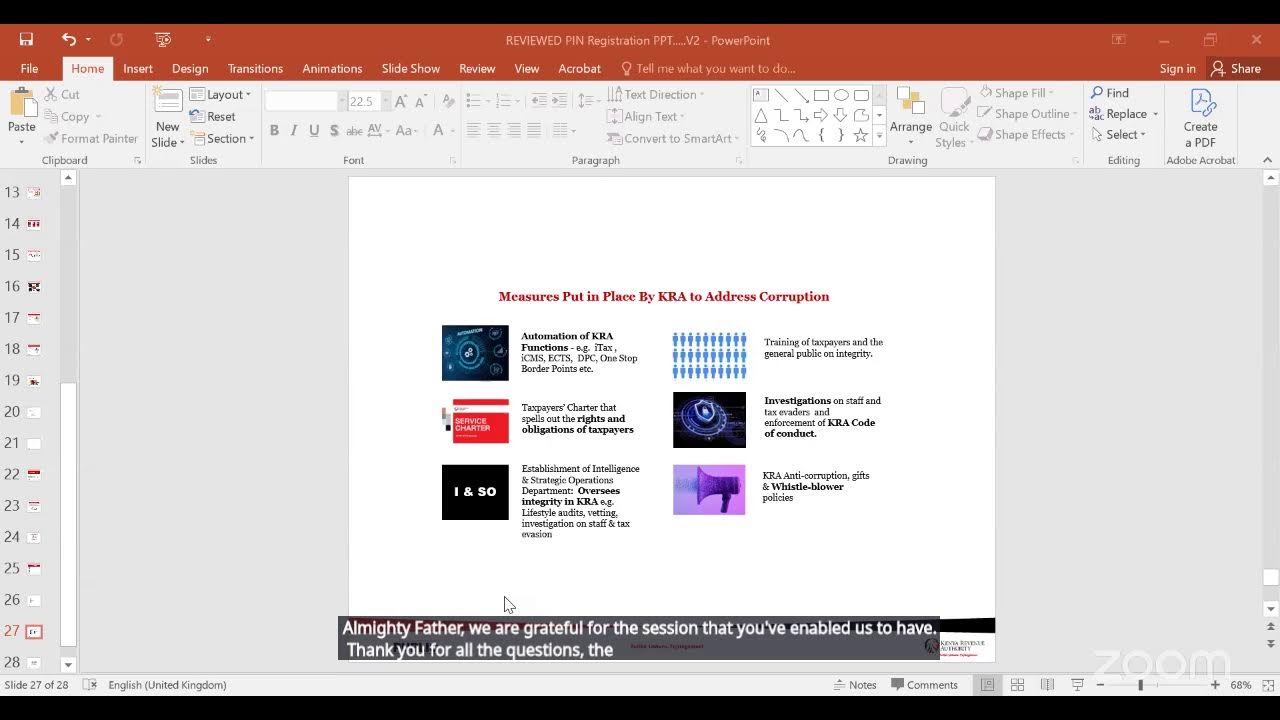Copy the selection to clipboard

[66, 116]
